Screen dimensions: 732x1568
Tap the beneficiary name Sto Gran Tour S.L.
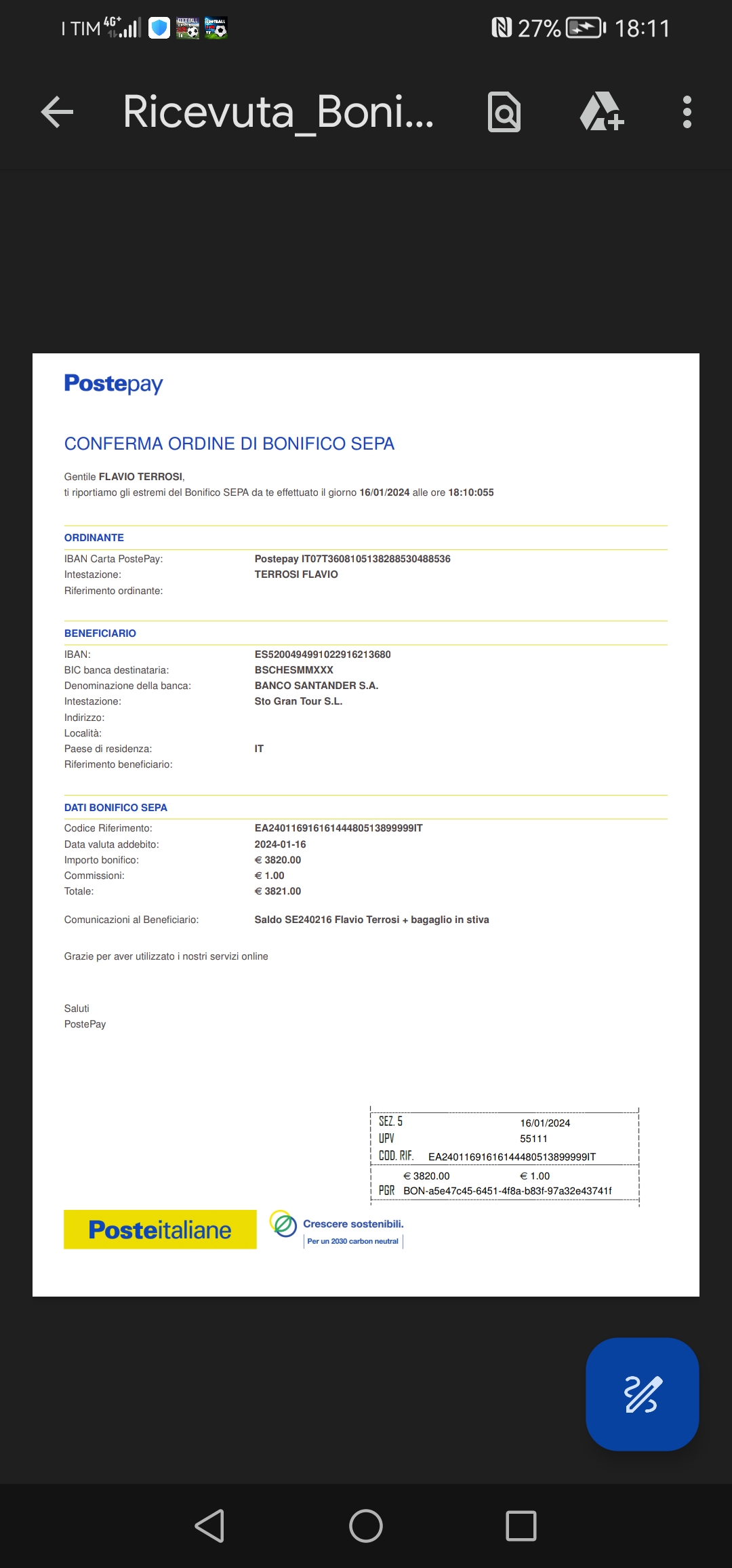298,701
